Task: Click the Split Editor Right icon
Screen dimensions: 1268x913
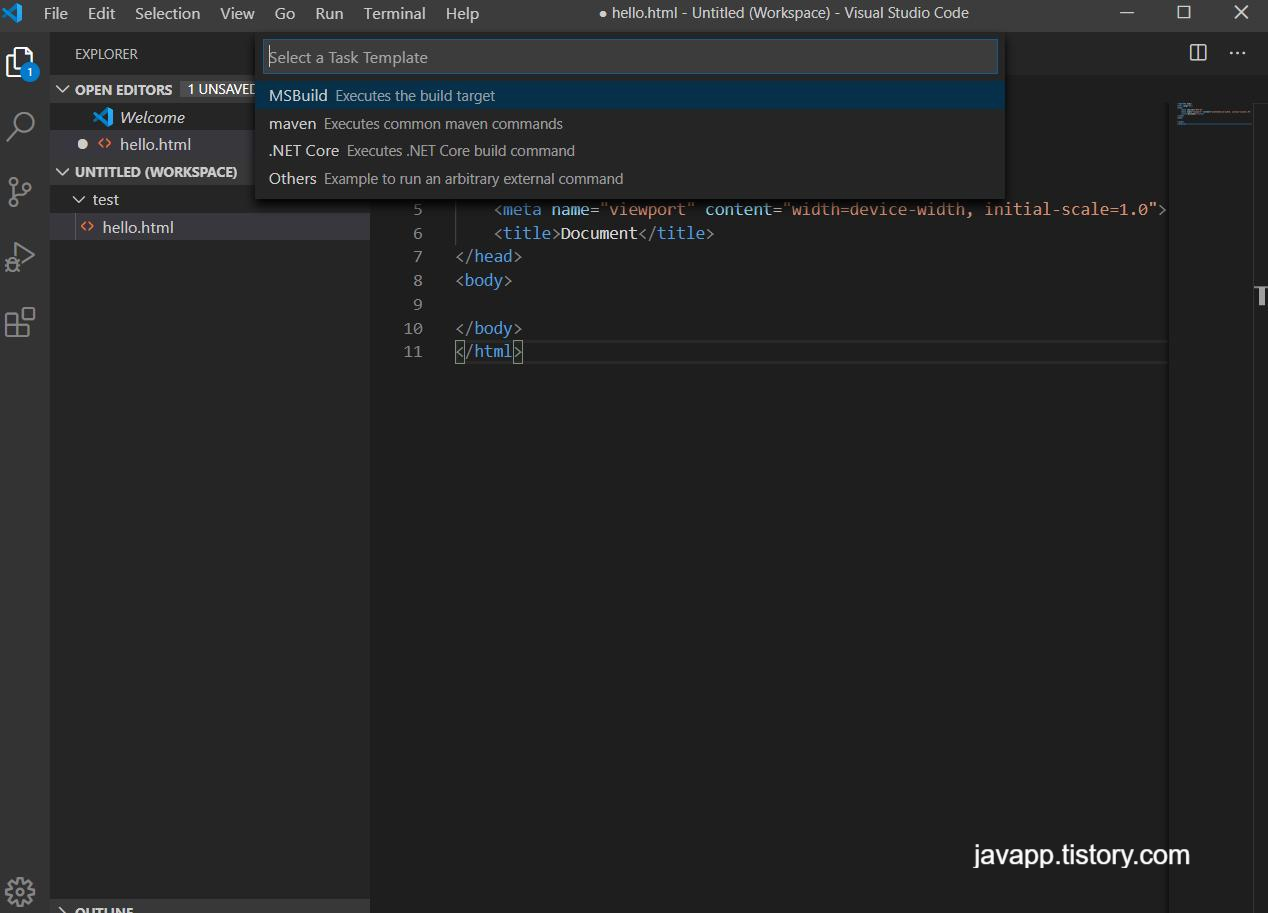Action: pos(1198,53)
